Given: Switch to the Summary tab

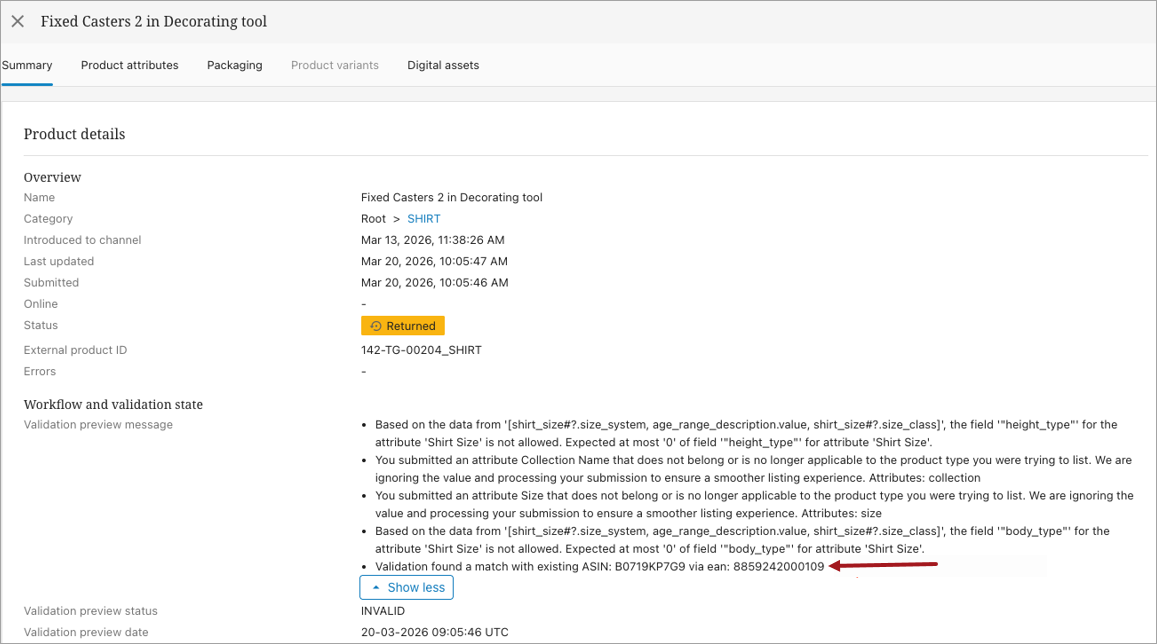Looking at the screenshot, I should (x=27, y=65).
